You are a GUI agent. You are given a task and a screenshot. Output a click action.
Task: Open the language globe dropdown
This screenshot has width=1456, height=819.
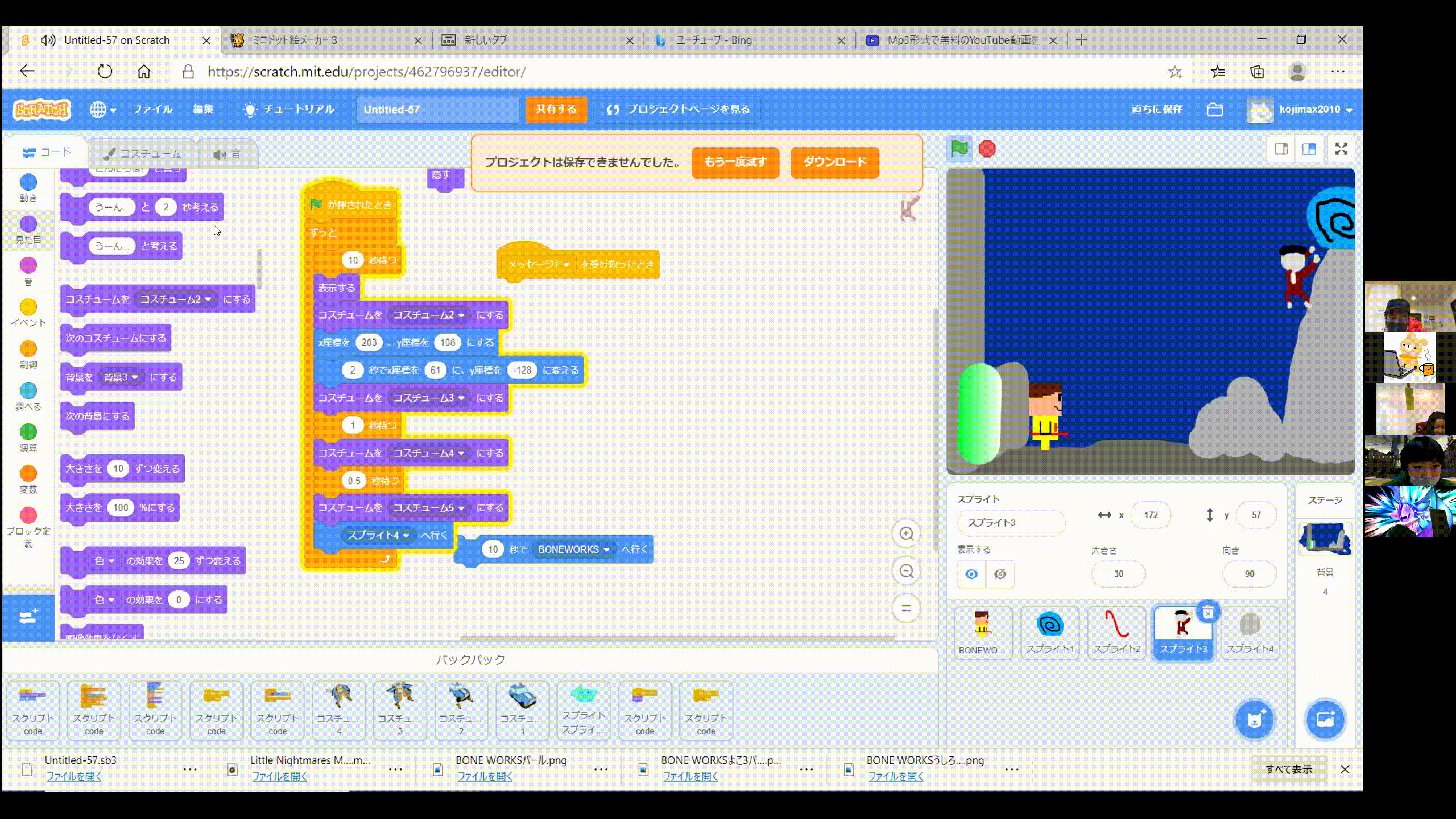click(103, 109)
